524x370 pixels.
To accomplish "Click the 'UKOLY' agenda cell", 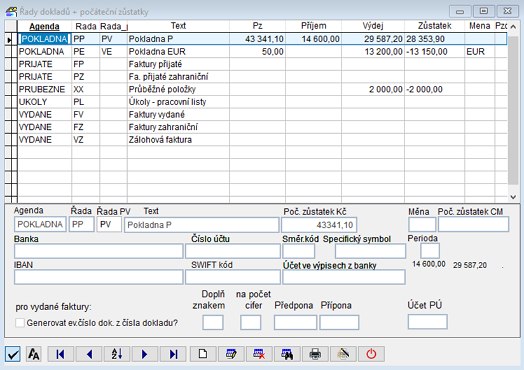I will pos(44,102).
